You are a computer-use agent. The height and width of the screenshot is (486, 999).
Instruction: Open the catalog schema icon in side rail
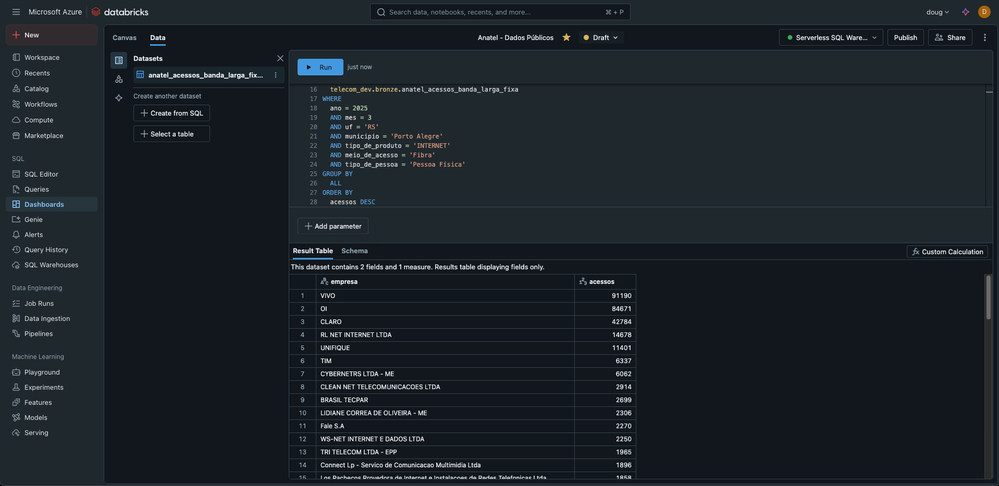119,79
